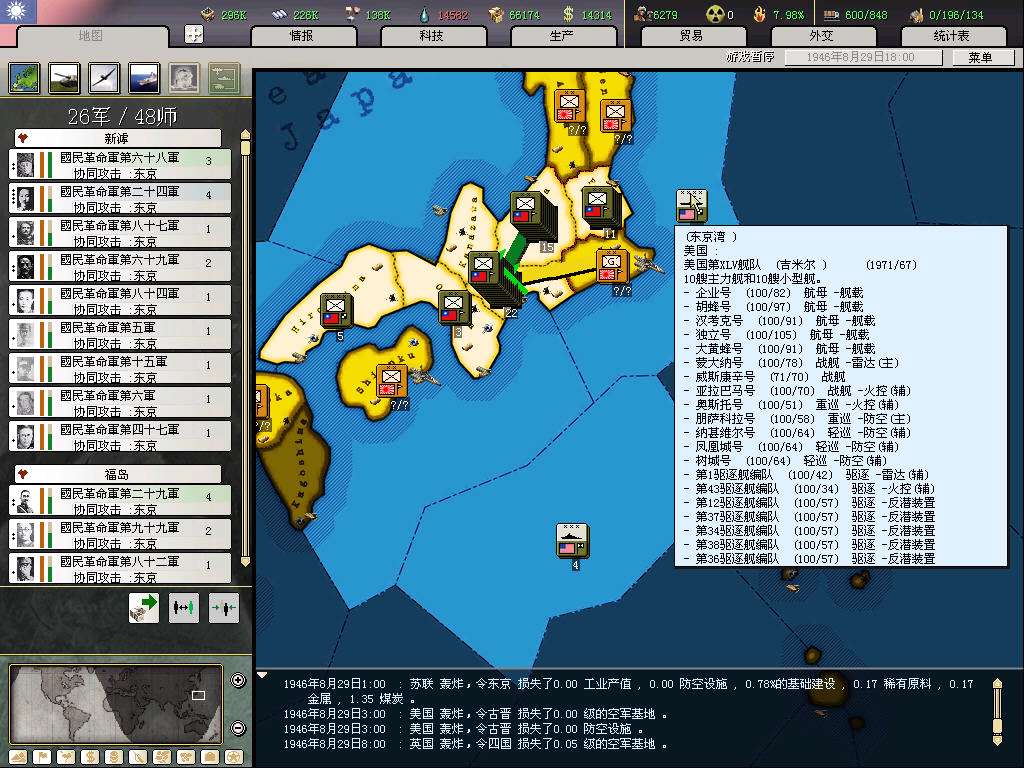Click the message log scrollbar on the right
The height and width of the screenshot is (768, 1024).
click(x=997, y=711)
